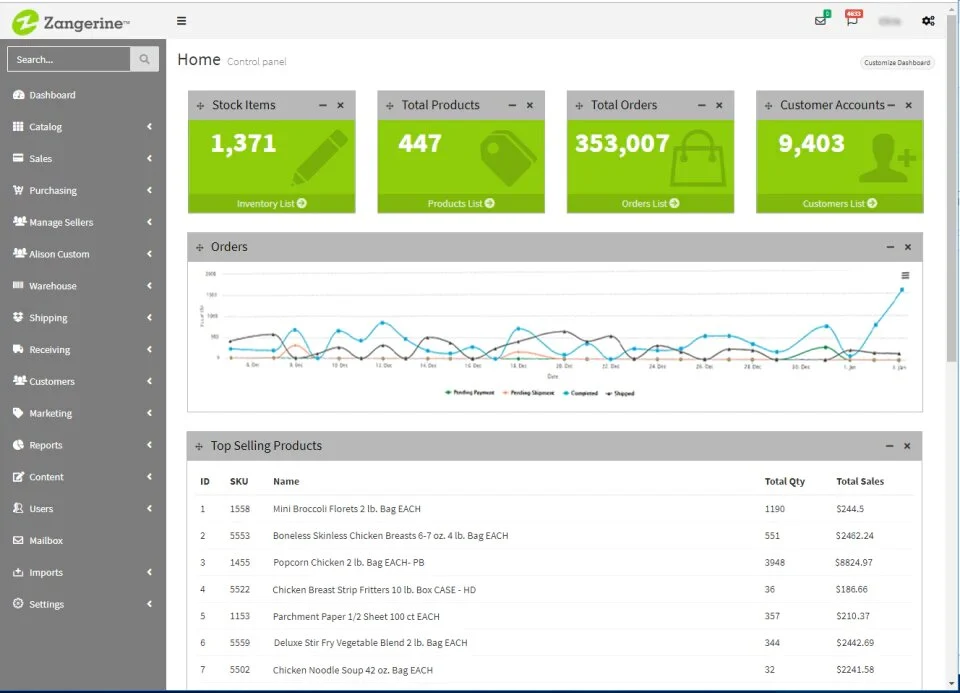Click the Zangerine logo

[x=71, y=23]
